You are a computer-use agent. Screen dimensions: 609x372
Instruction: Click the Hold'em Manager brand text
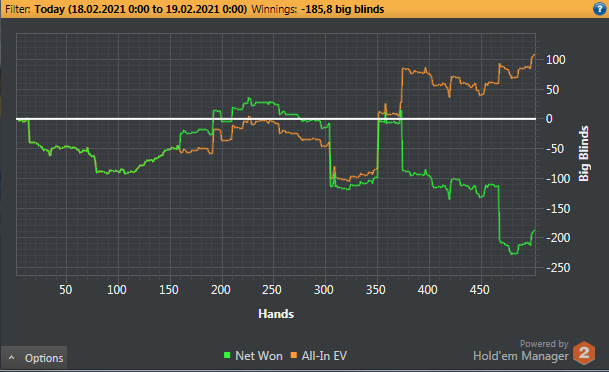pos(520,356)
